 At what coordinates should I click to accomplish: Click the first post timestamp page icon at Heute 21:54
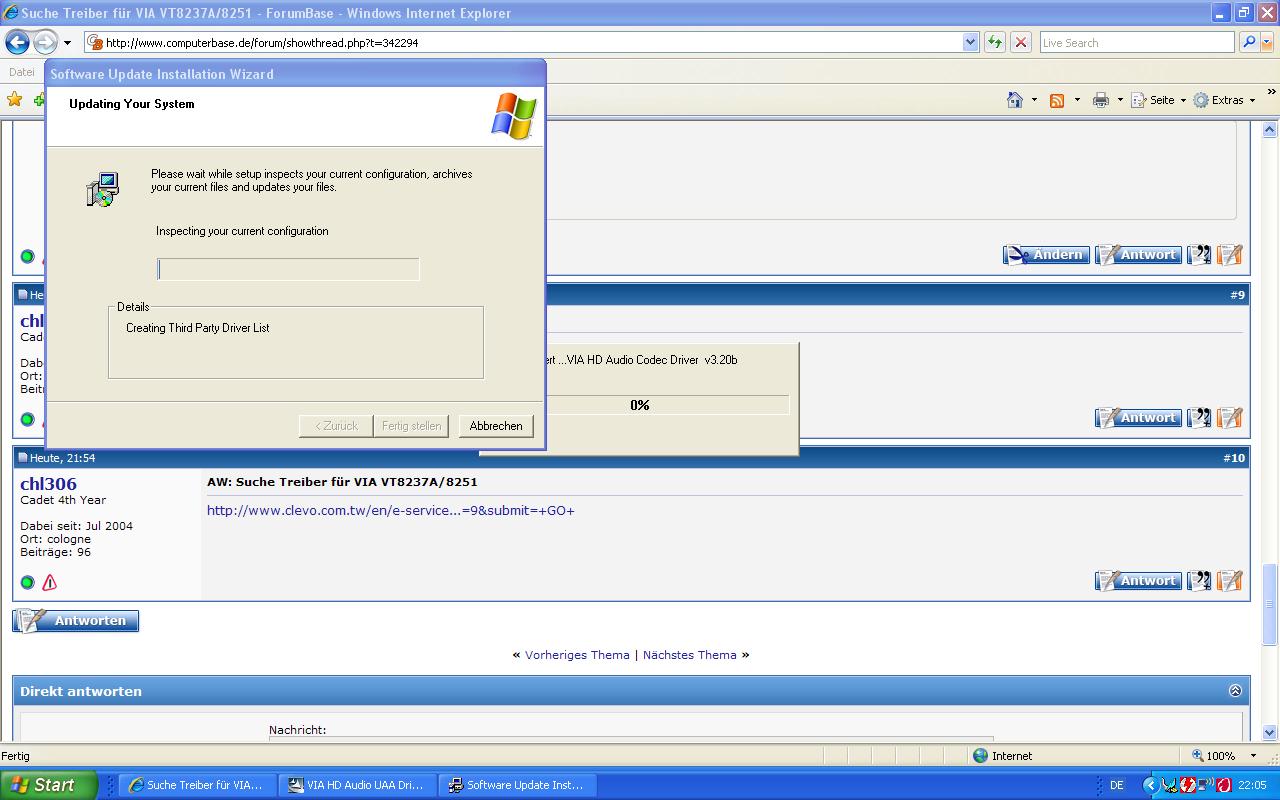pos(23,458)
